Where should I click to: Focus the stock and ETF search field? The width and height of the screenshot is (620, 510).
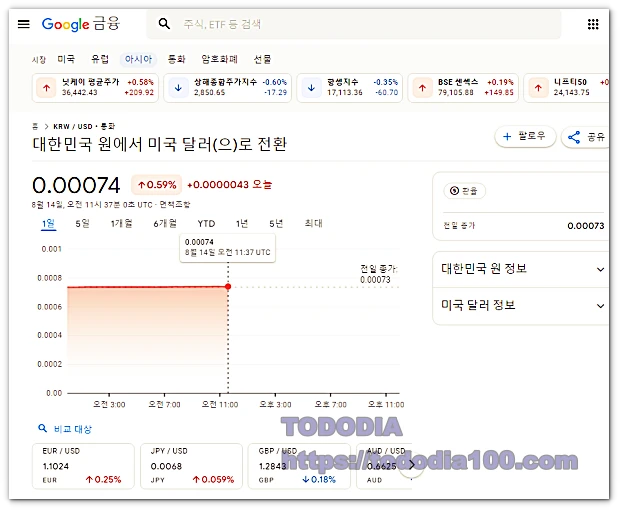tap(354, 25)
